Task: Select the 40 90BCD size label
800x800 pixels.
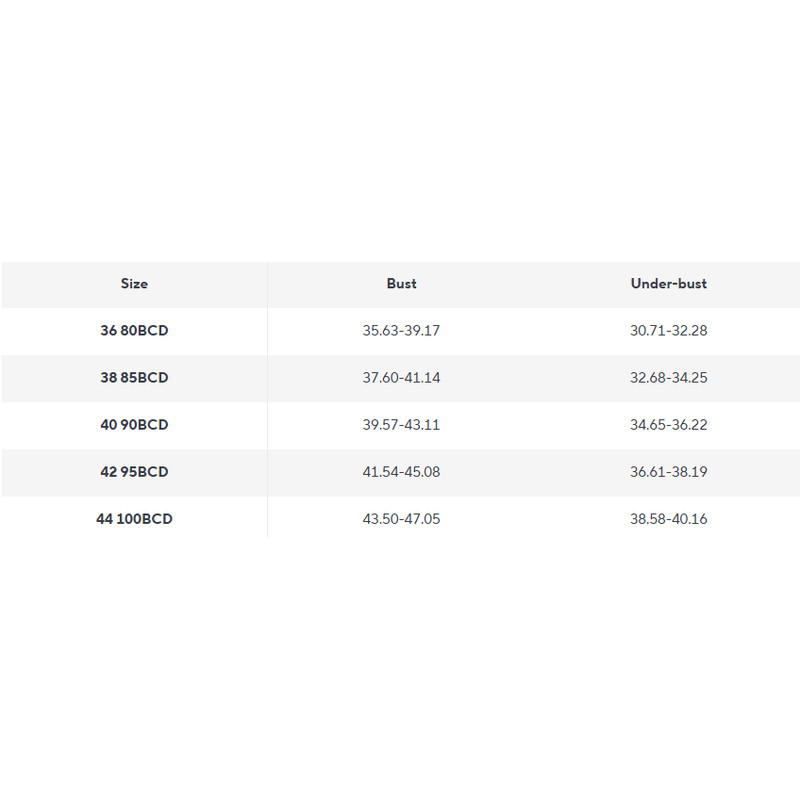Action: click(134, 425)
